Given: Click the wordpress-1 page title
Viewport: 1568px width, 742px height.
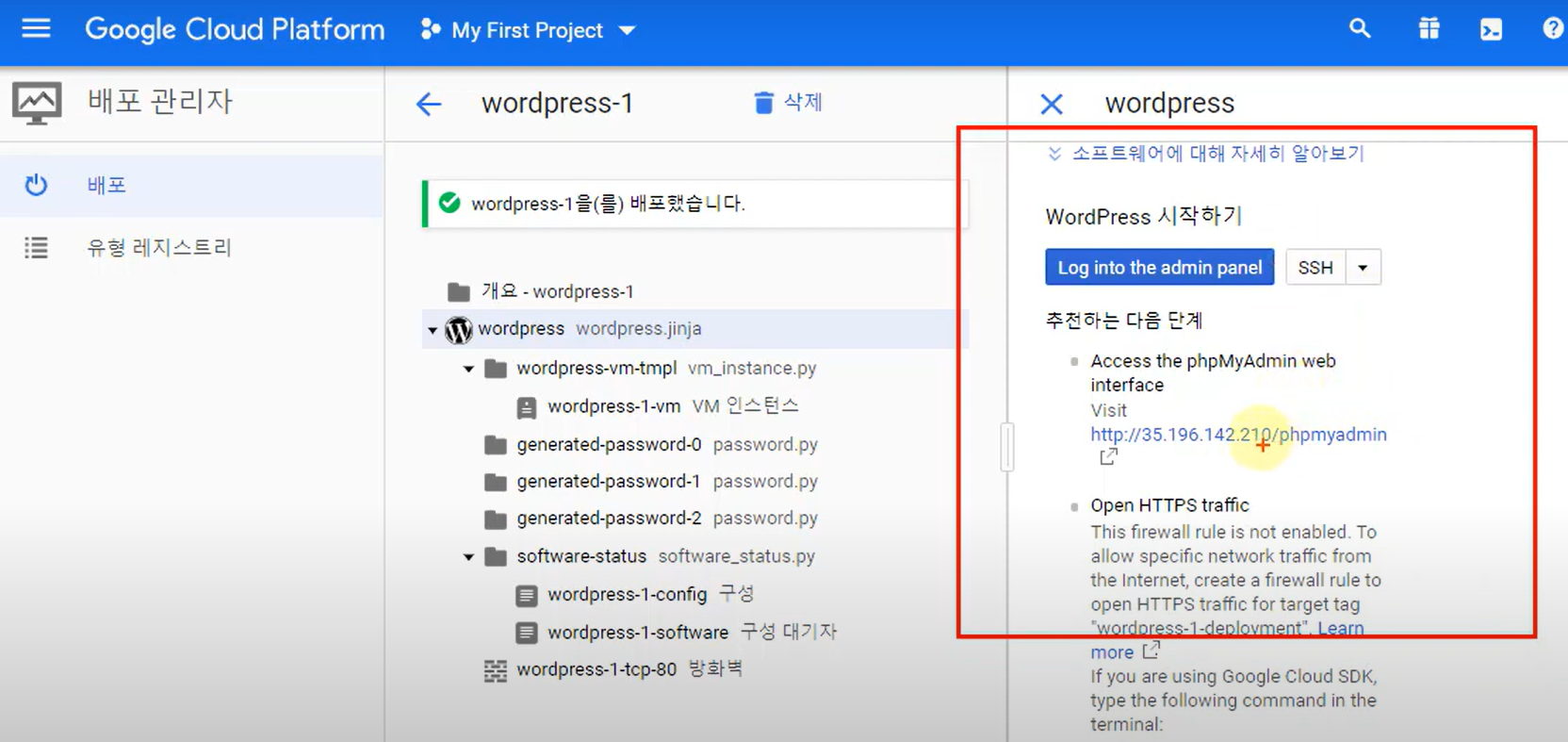Looking at the screenshot, I should coord(558,103).
